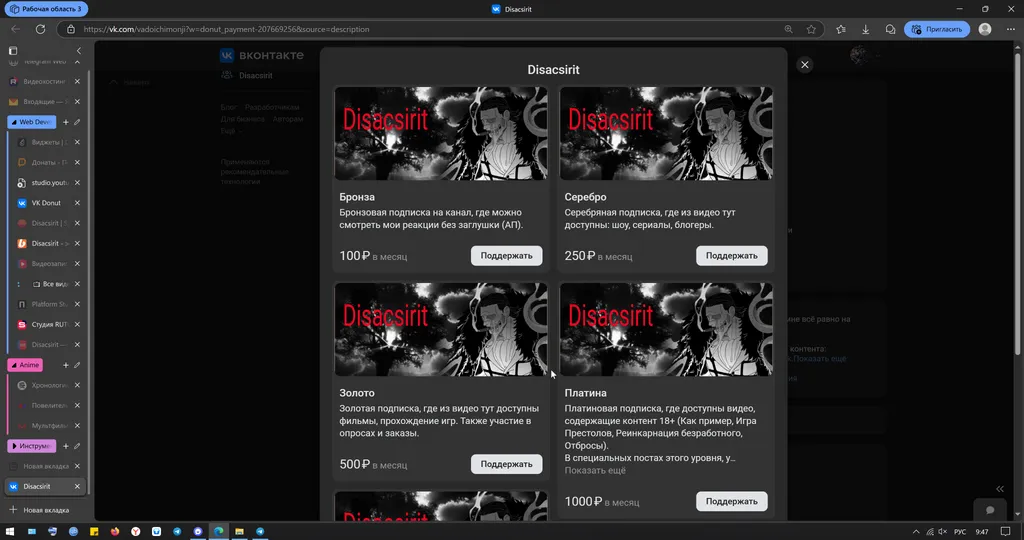Support the Бронза 100₽ tier
This screenshot has height=540, width=1024.
[x=506, y=256]
